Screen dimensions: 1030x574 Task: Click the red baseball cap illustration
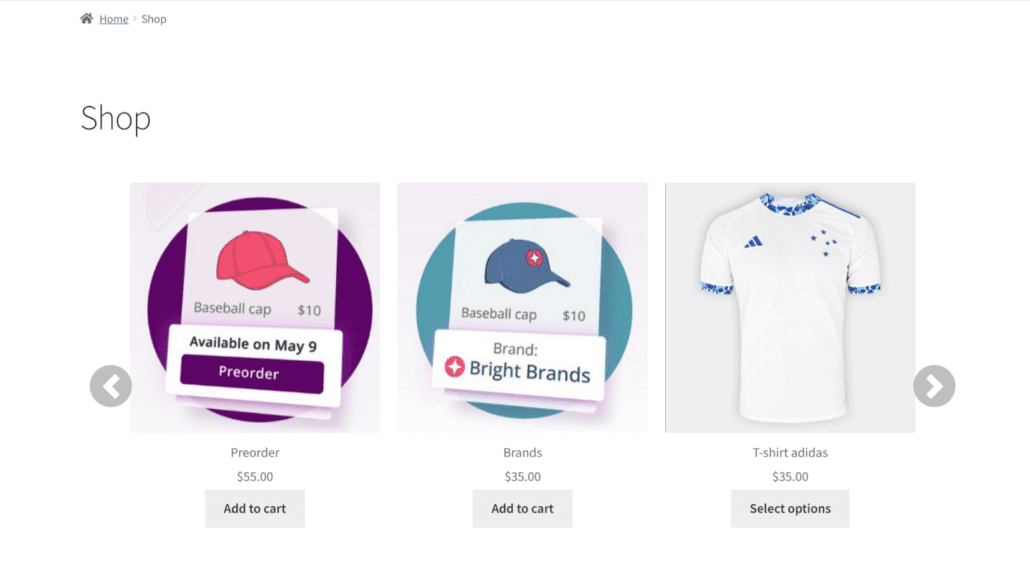point(262,260)
